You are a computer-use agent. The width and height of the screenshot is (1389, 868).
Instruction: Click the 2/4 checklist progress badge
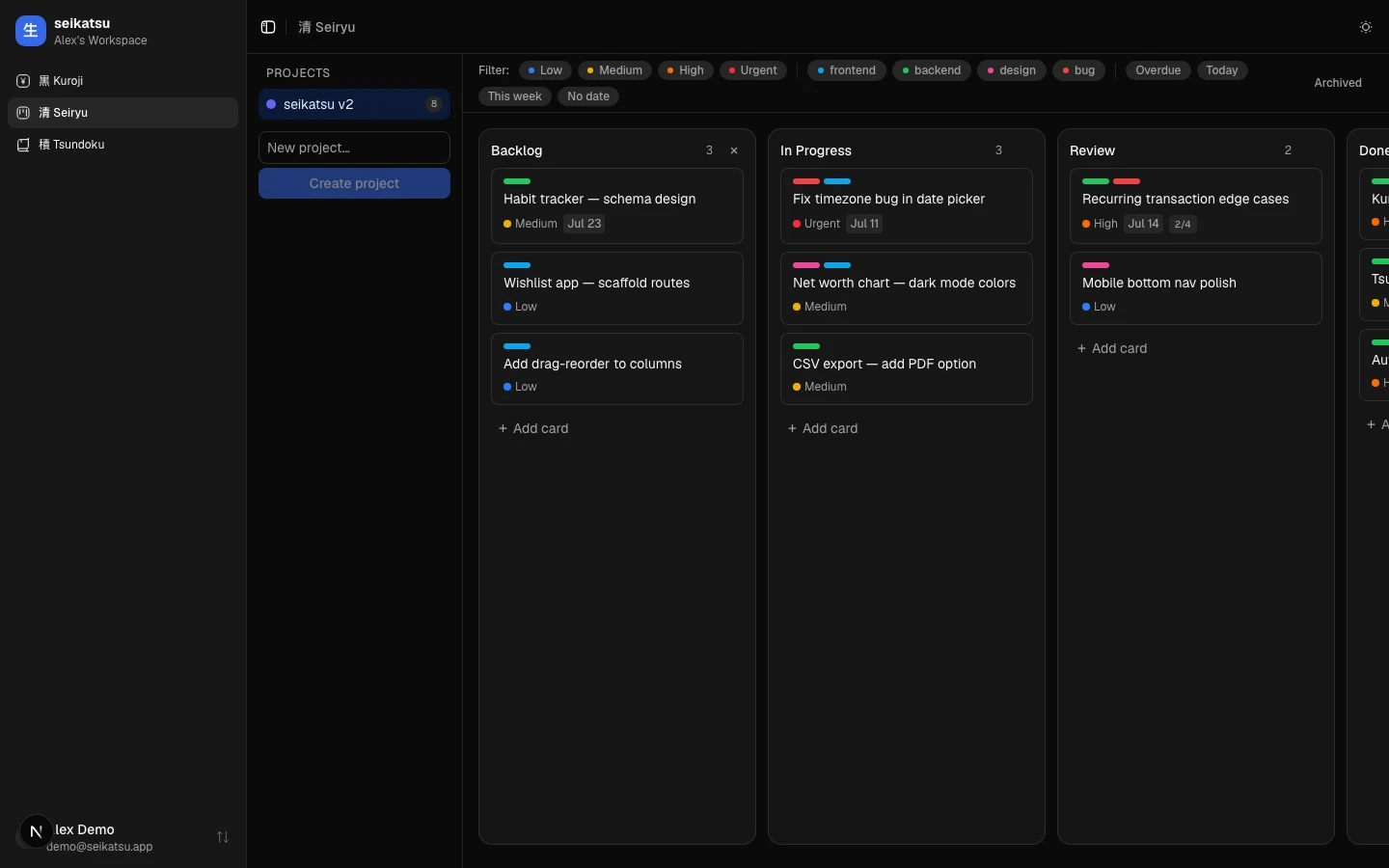[x=1183, y=224]
